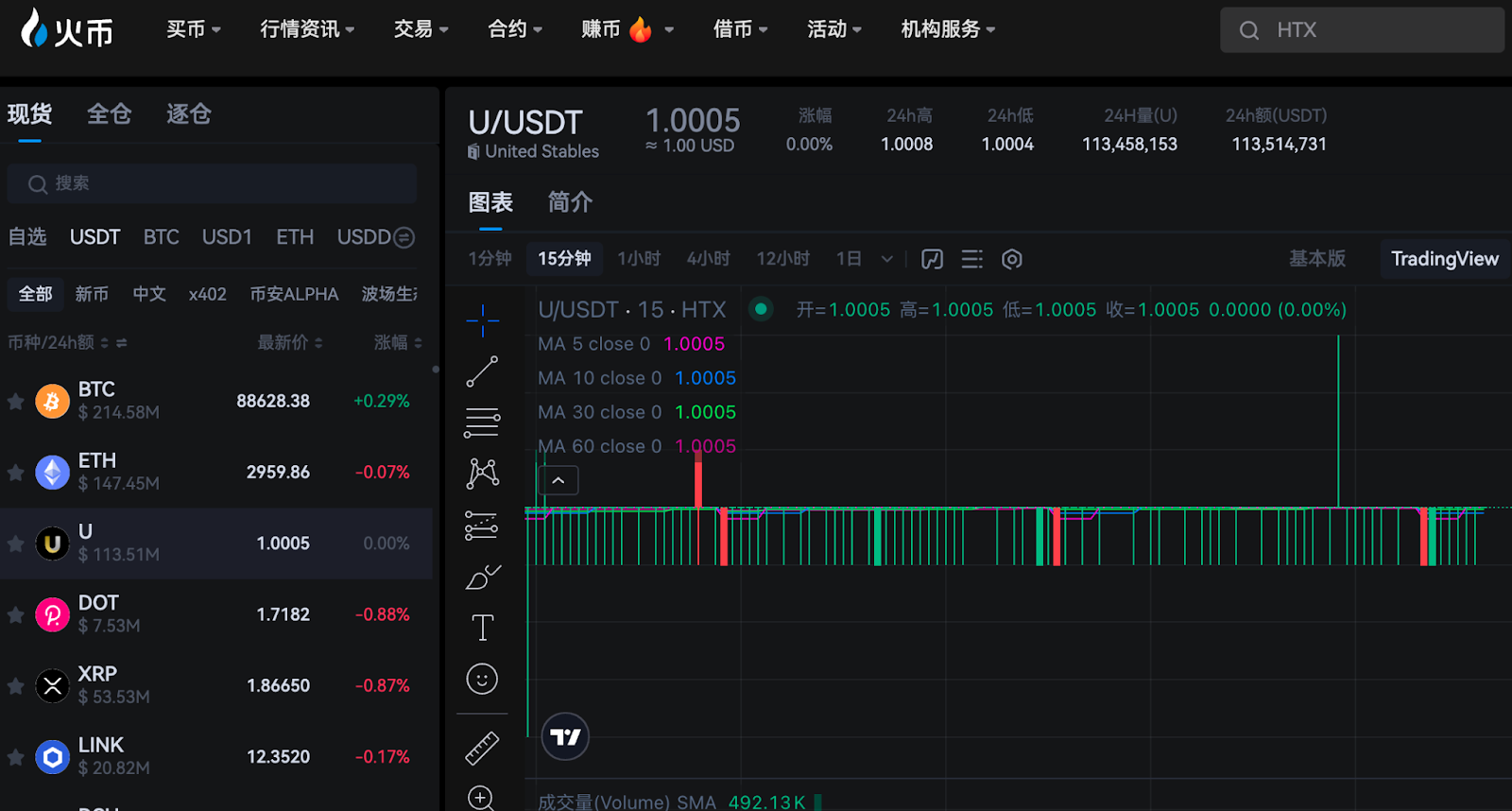Click the 搜索 coin search field
Screen dimensions: 1512x811
pos(213,183)
